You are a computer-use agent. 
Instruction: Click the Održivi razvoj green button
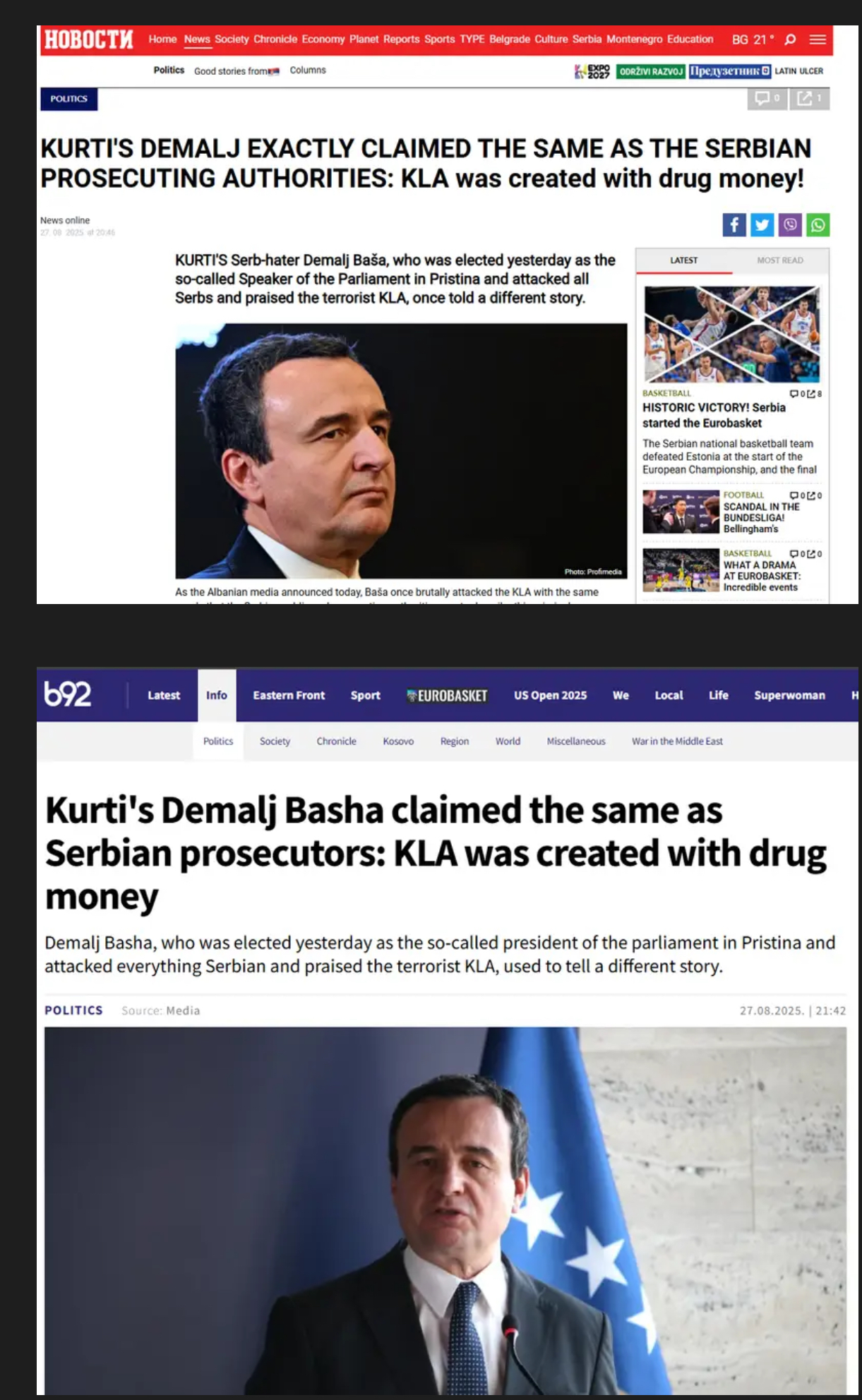pyautogui.click(x=650, y=71)
